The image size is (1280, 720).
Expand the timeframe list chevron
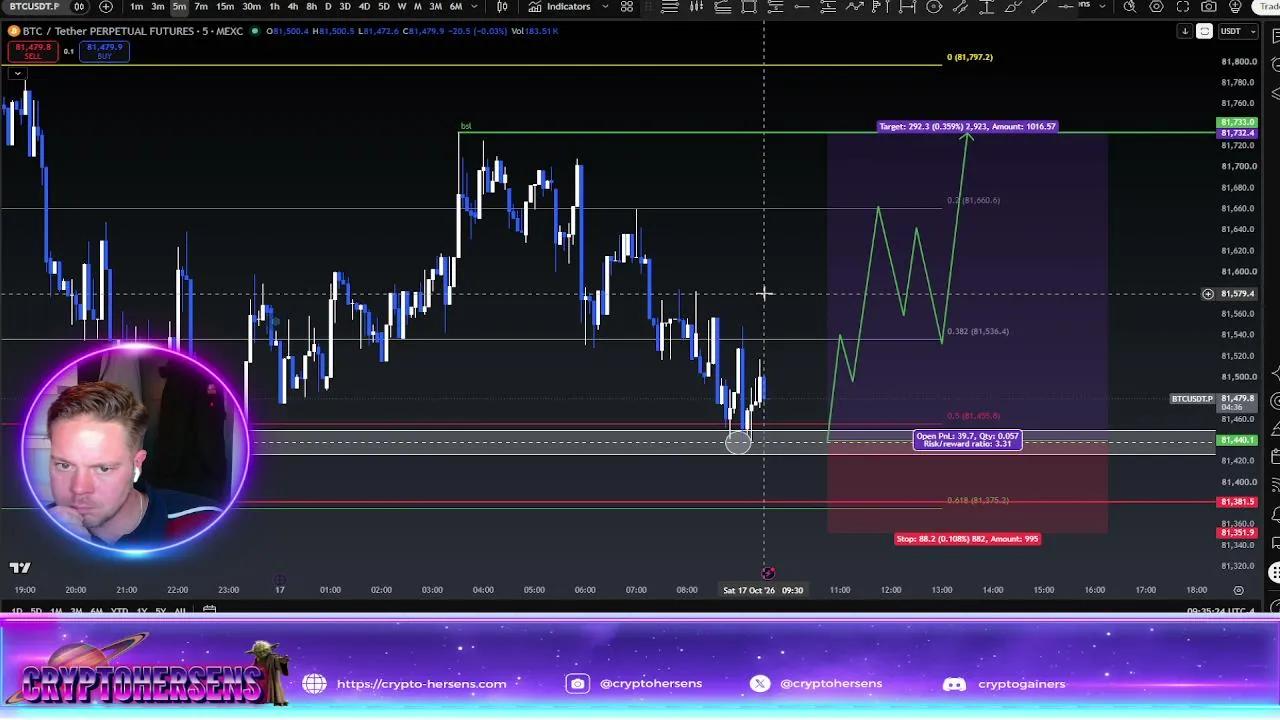tap(475, 6)
